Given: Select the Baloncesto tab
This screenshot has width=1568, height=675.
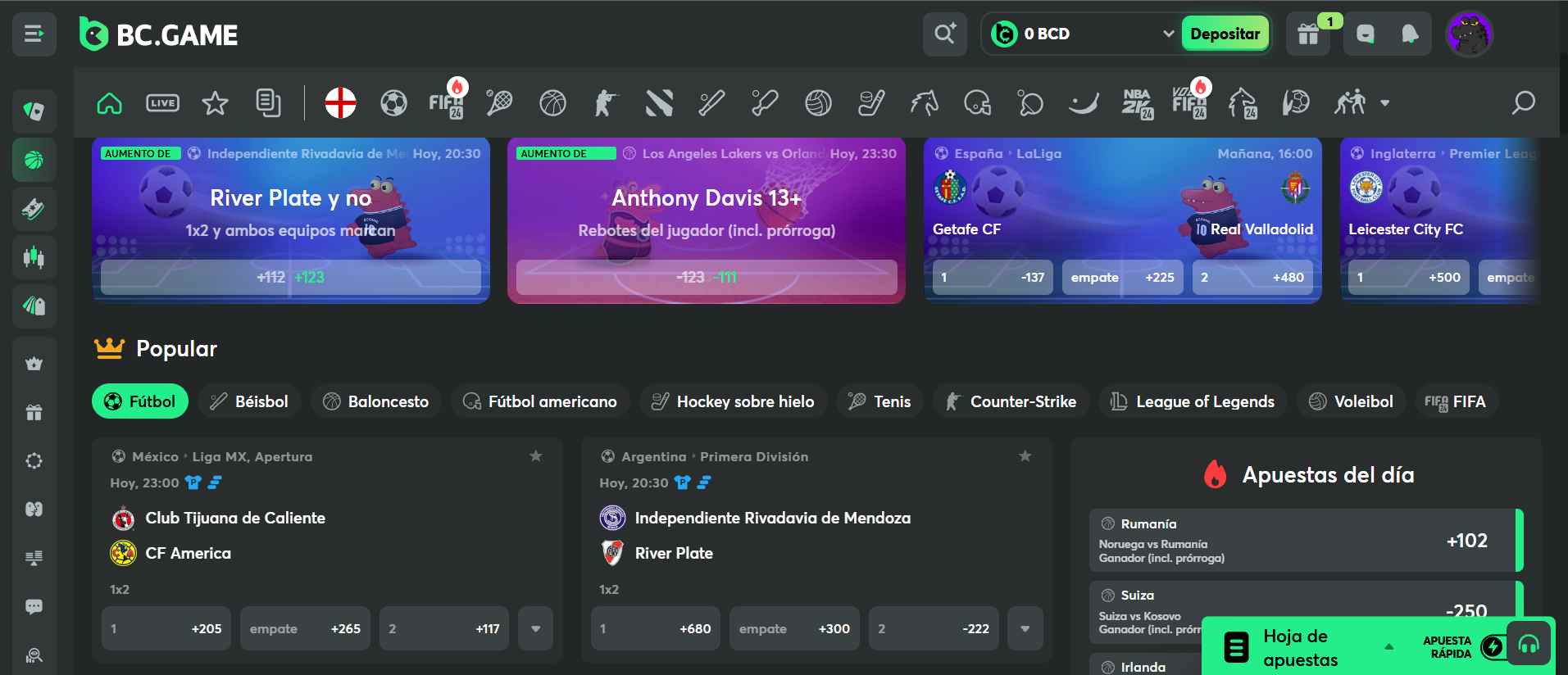Looking at the screenshot, I should click(x=375, y=401).
